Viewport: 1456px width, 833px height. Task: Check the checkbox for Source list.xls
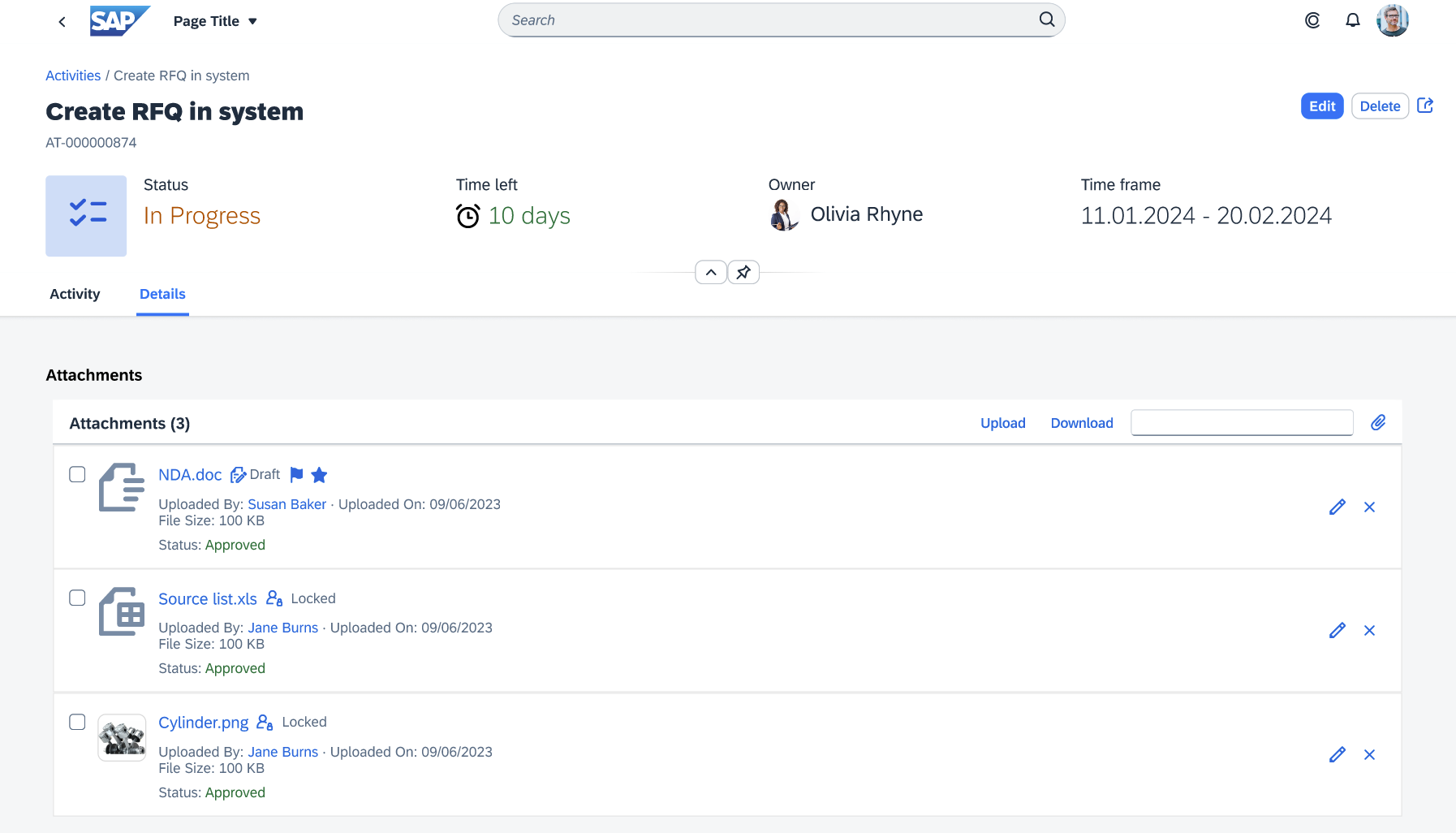tap(77, 598)
